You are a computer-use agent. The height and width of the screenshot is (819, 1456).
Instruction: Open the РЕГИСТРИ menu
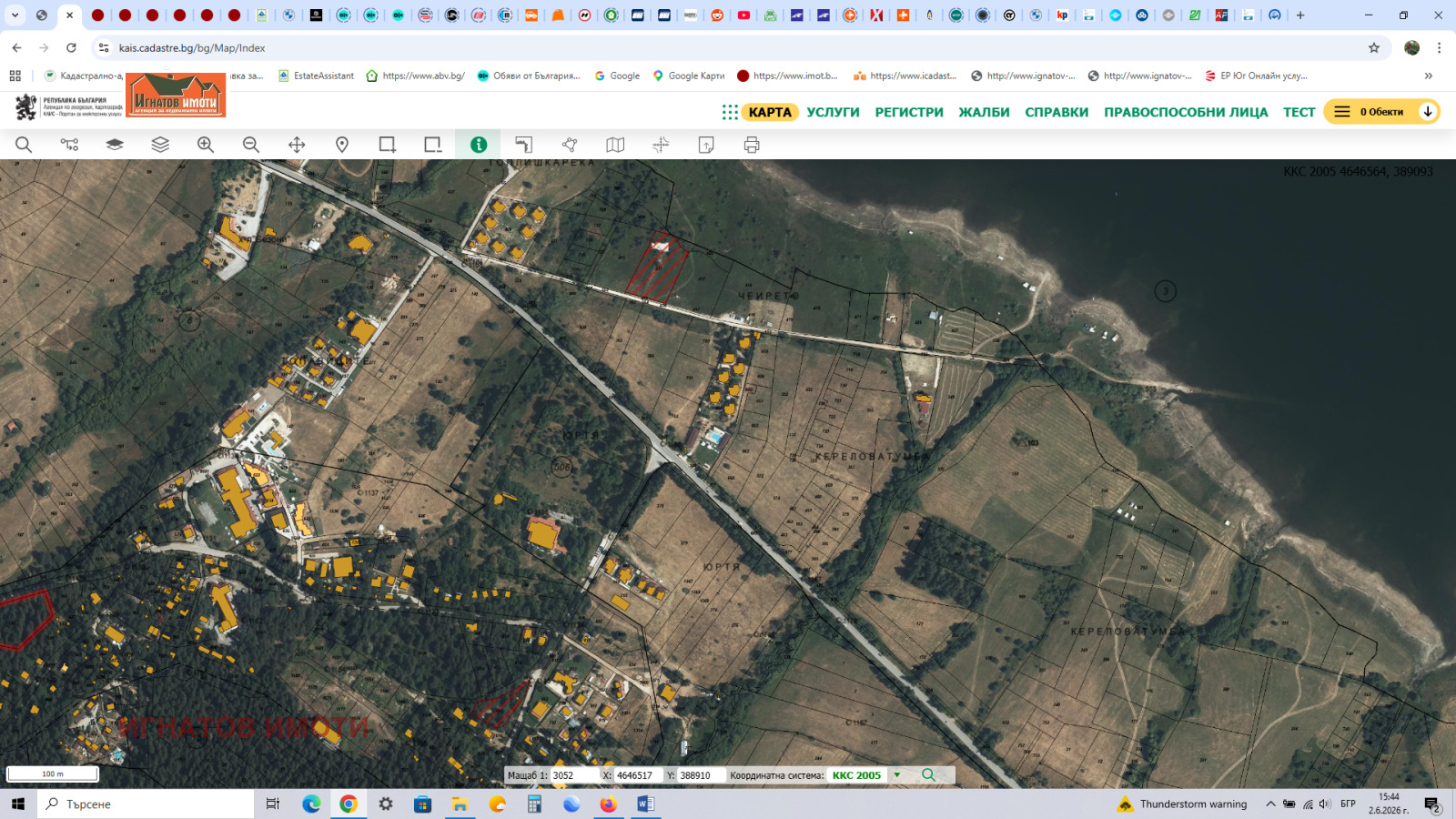pyautogui.click(x=909, y=112)
